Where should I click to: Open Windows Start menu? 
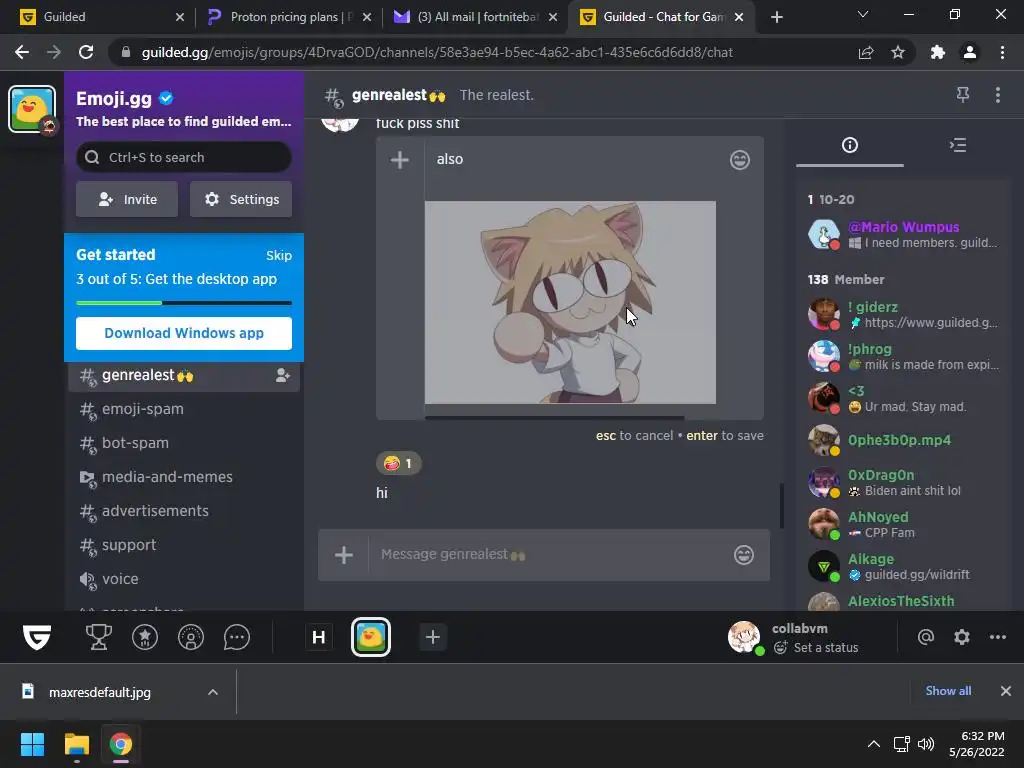32,744
